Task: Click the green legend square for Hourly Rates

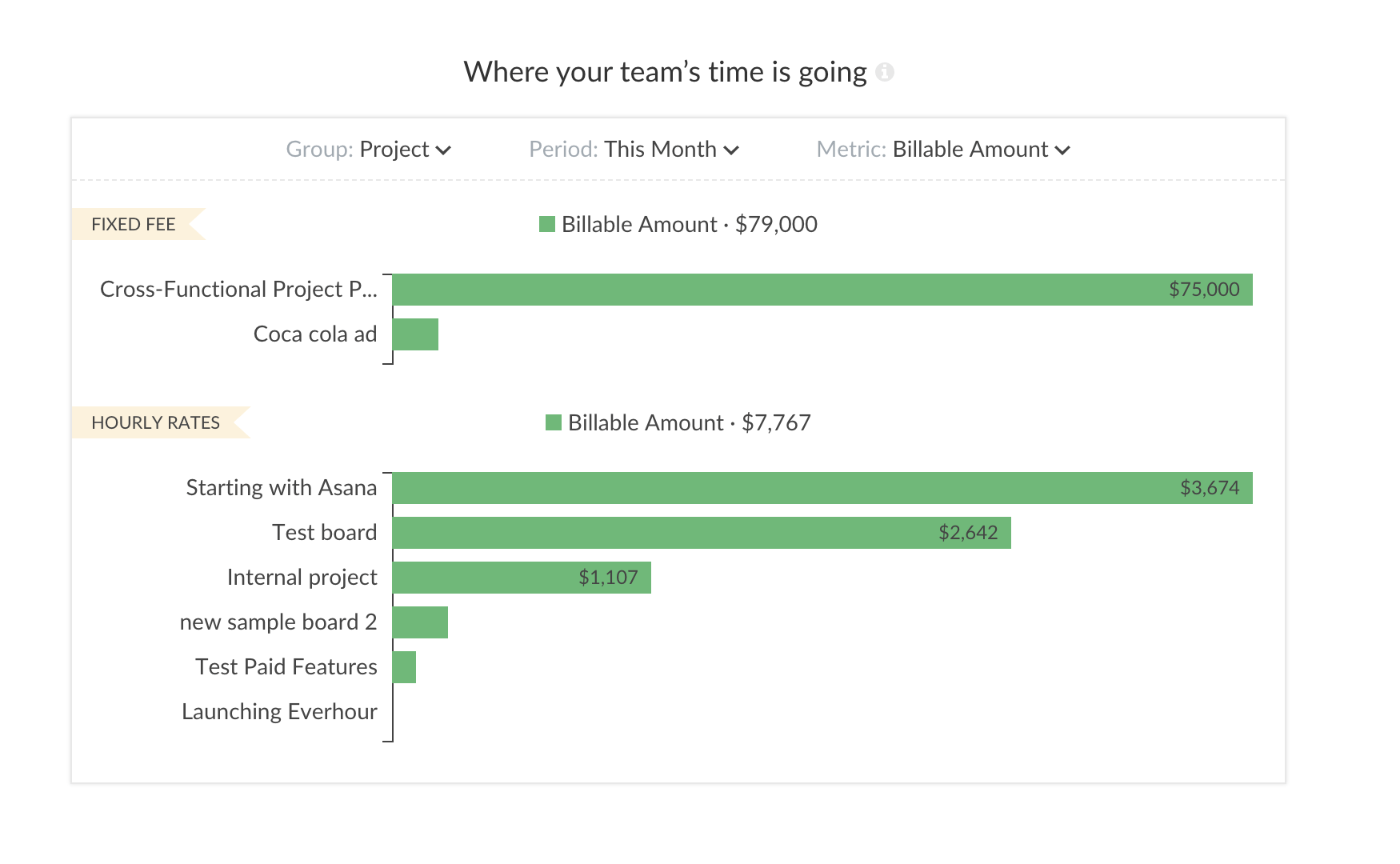Action: coord(554,422)
